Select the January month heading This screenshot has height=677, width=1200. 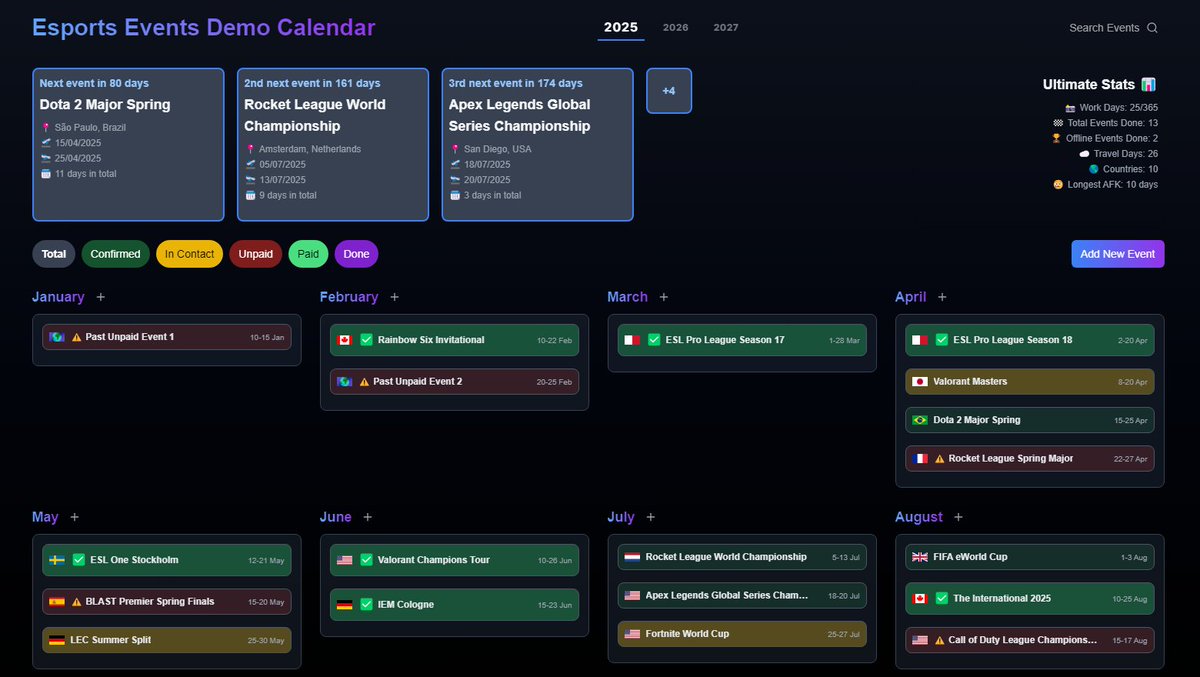click(x=58, y=297)
